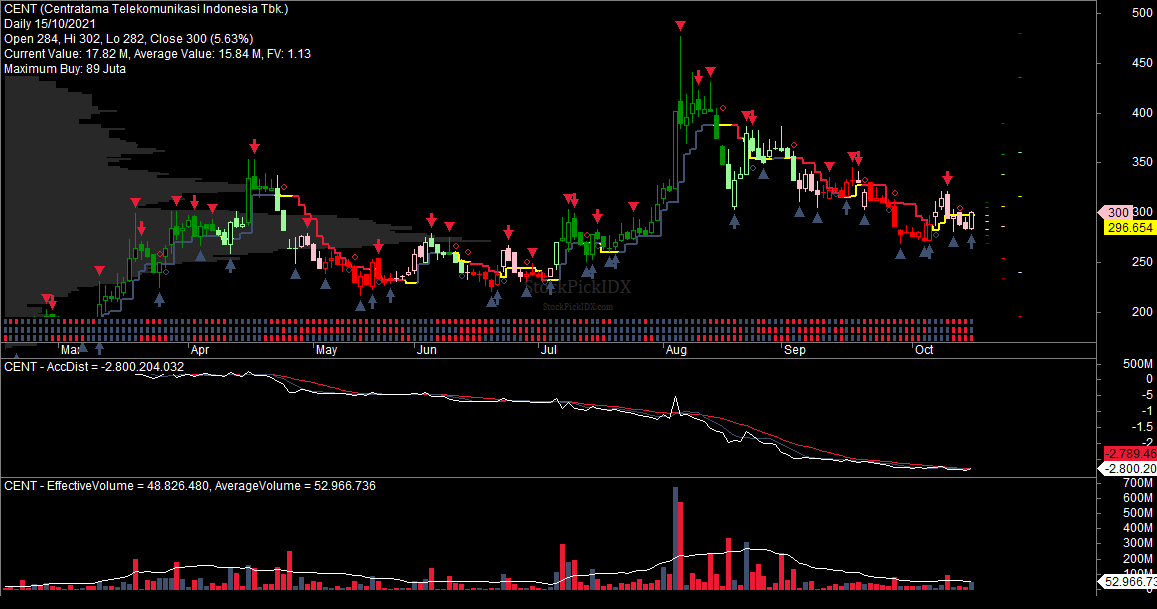Click the tallest blue volume bar in August
The image size is (1157, 609).
pyautogui.click(x=674, y=537)
